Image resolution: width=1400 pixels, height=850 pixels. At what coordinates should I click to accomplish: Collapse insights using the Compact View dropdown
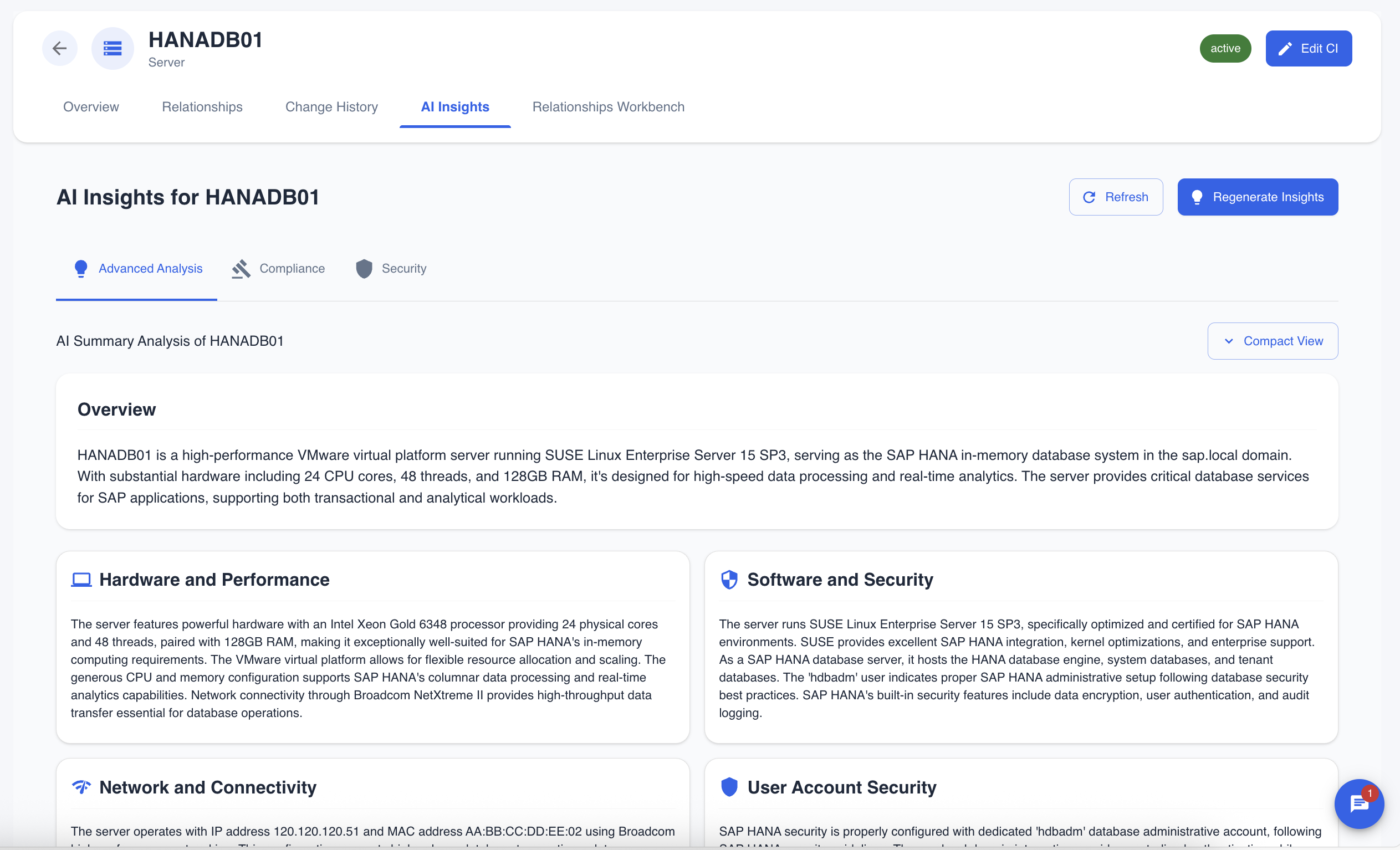1272,341
